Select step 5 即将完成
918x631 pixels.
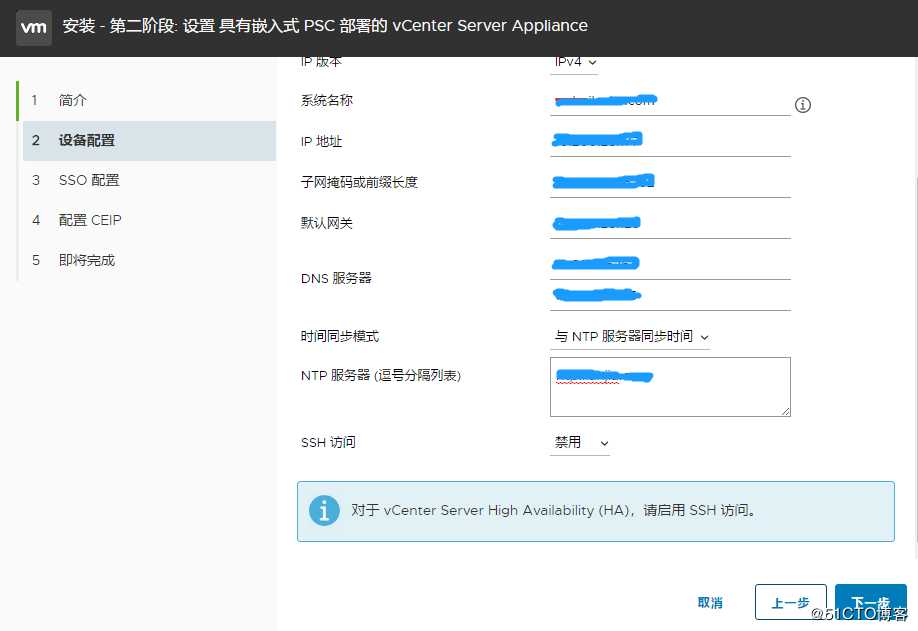(x=147, y=260)
